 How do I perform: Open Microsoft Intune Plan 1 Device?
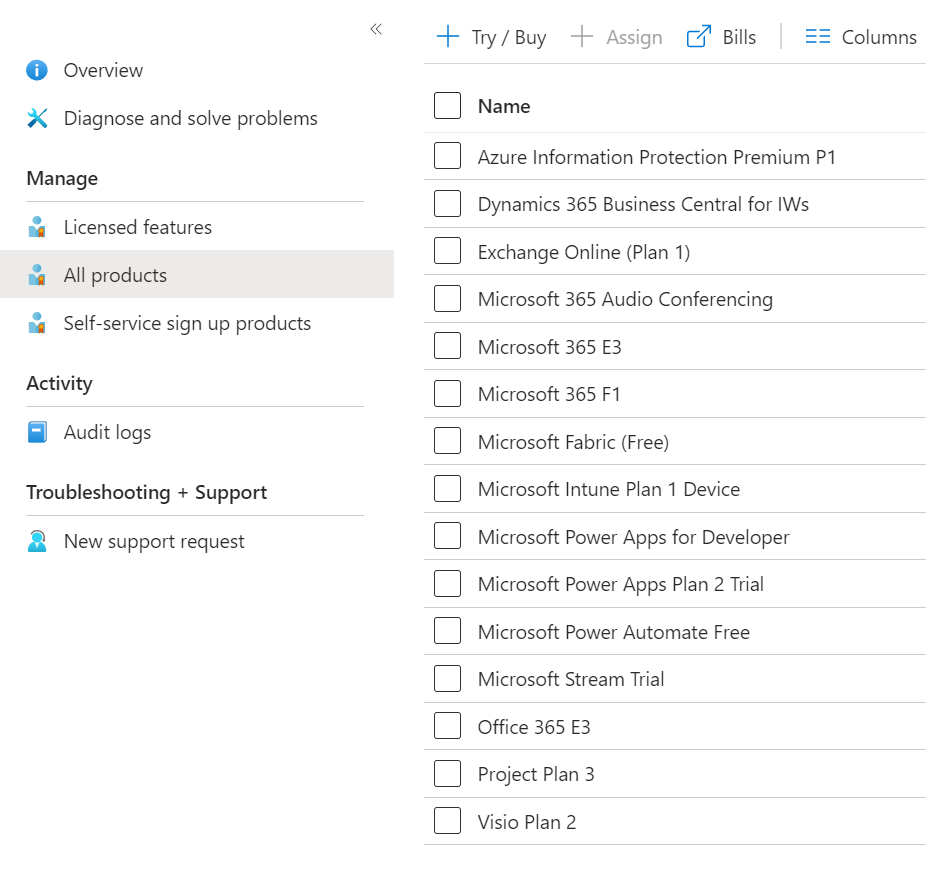(x=608, y=490)
